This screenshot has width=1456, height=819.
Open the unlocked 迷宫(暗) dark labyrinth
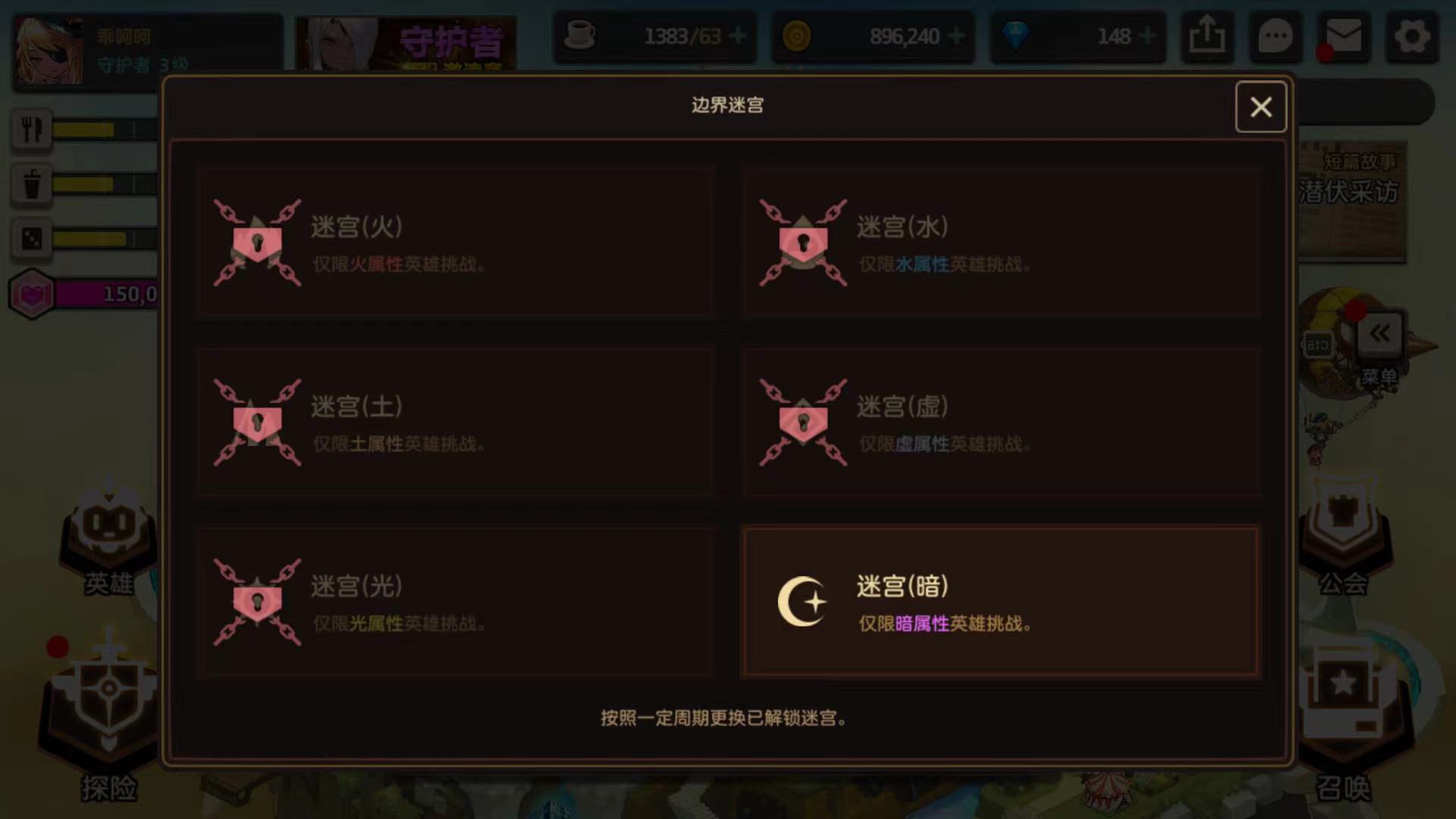1000,601
